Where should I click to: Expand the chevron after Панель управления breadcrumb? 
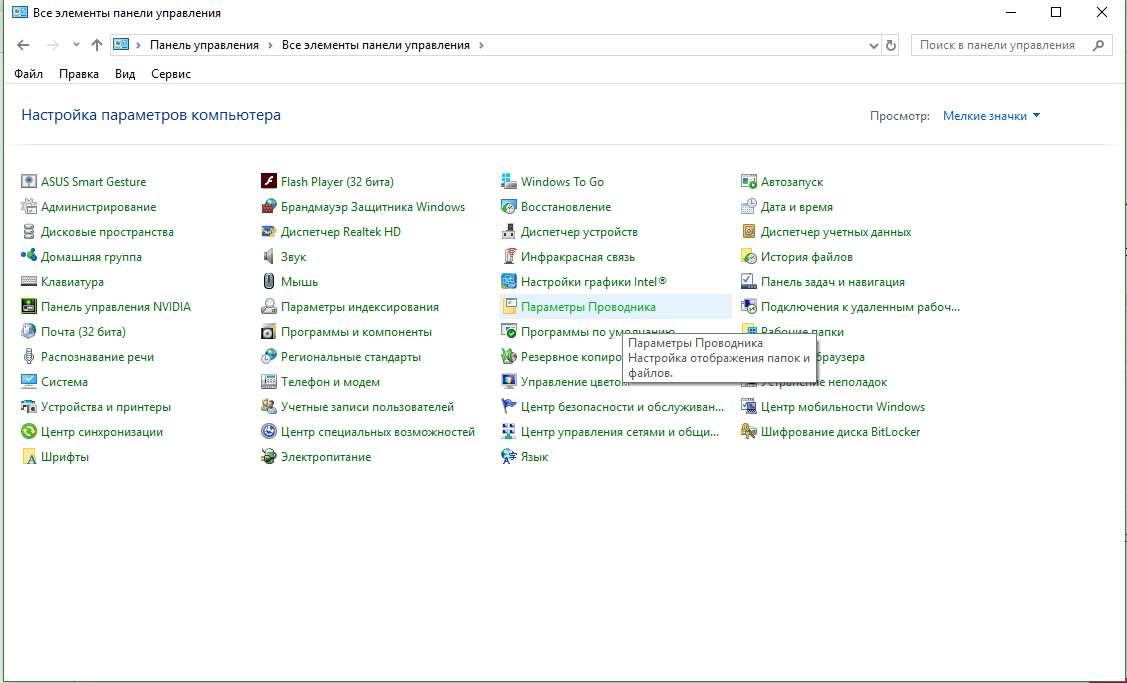(x=270, y=45)
